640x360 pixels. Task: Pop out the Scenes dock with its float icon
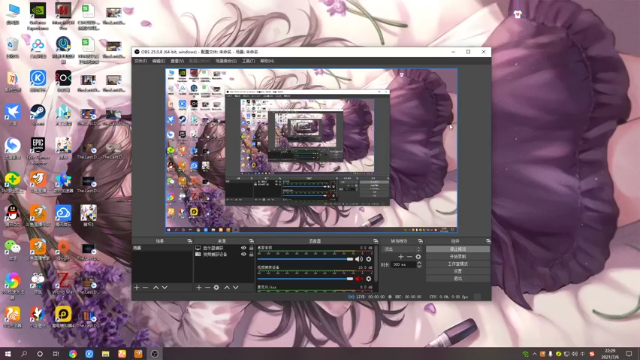coord(189,241)
